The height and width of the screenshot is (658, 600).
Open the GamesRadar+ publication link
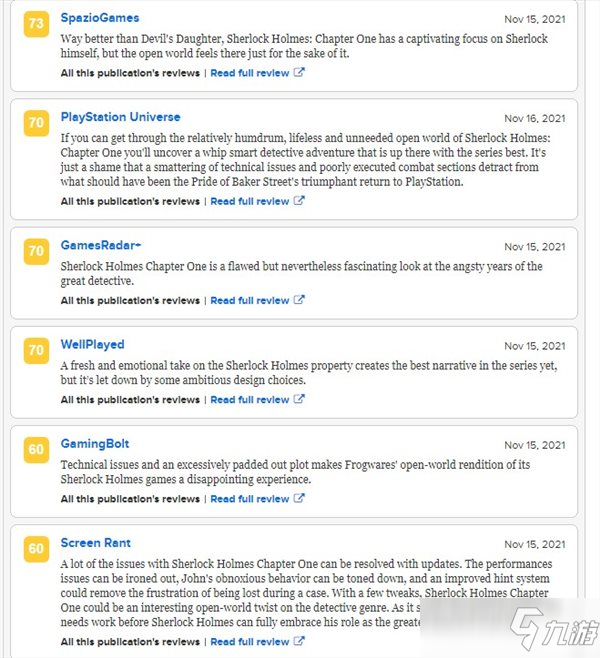(101, 245)
